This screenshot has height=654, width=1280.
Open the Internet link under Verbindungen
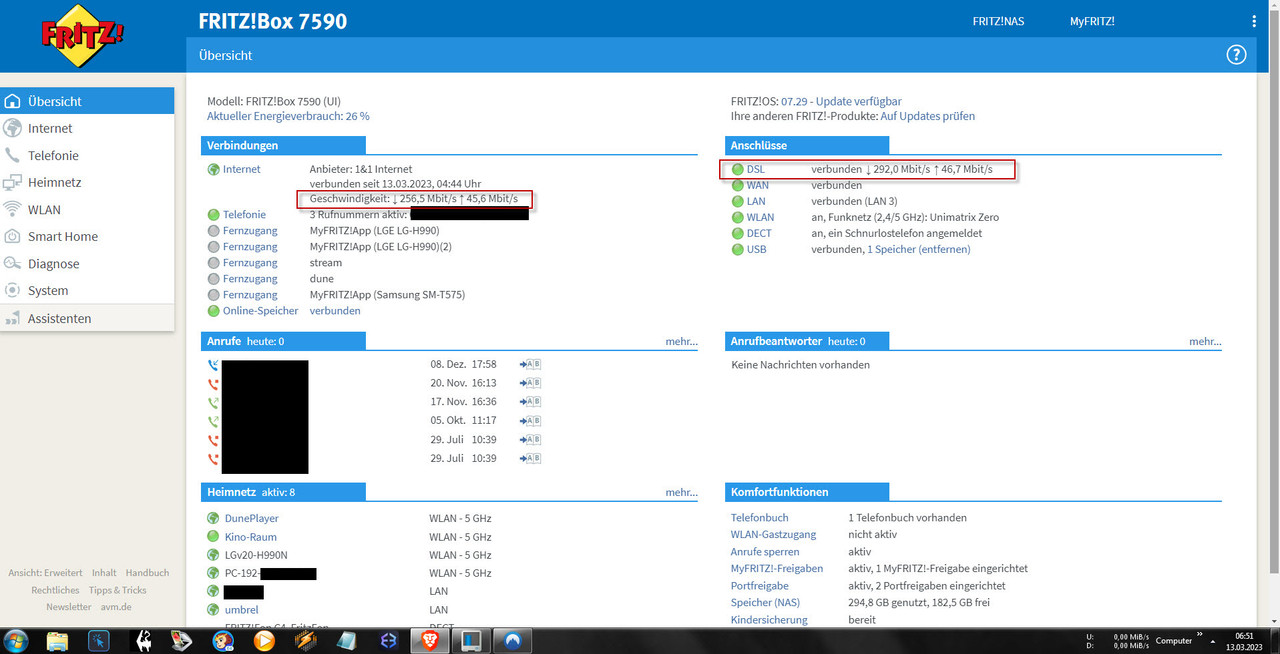pyautogui.click(x=241, y=169)
